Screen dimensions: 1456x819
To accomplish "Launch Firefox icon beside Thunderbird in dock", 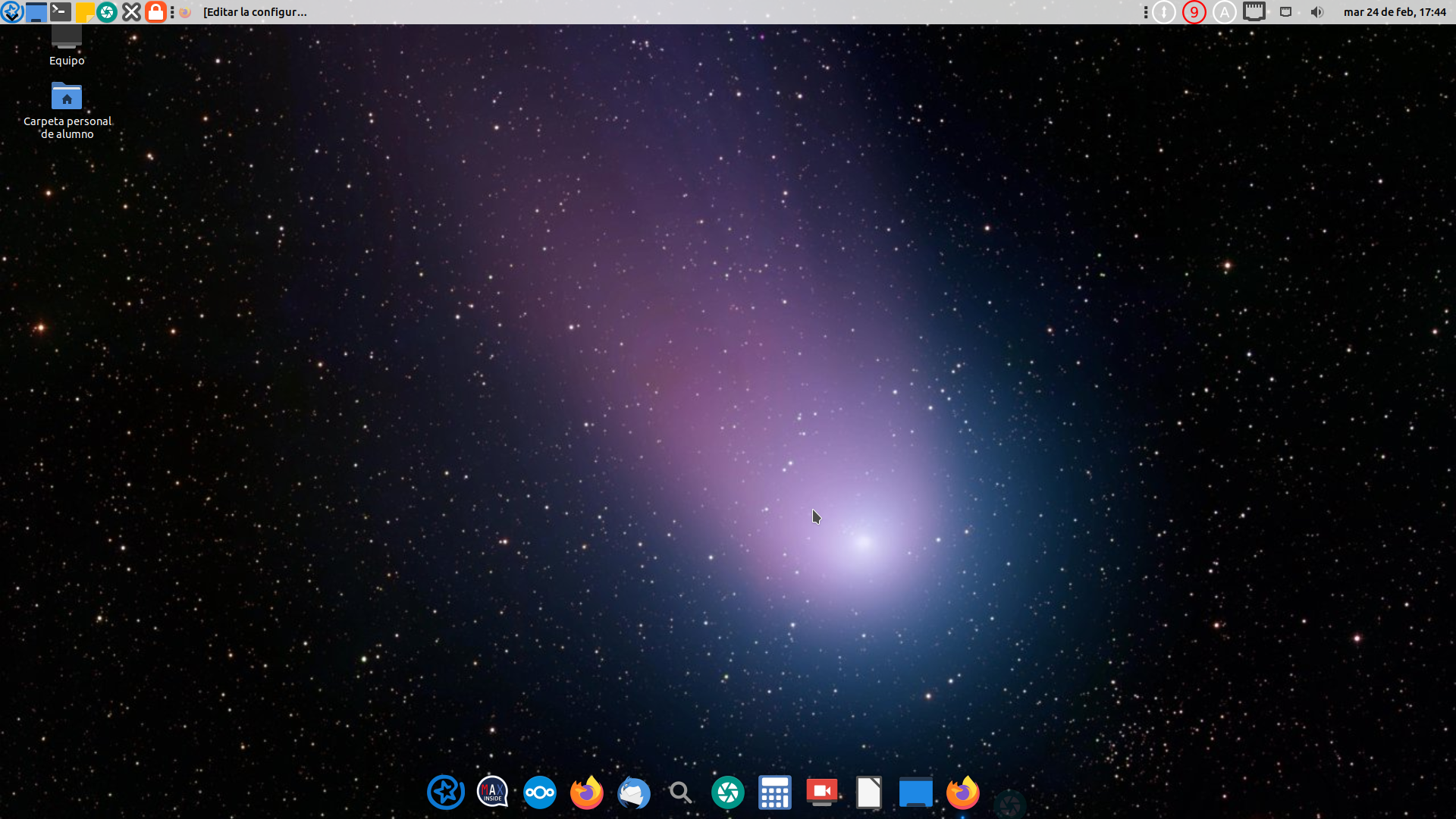I will pyautogui.click(x=587, y=792).
